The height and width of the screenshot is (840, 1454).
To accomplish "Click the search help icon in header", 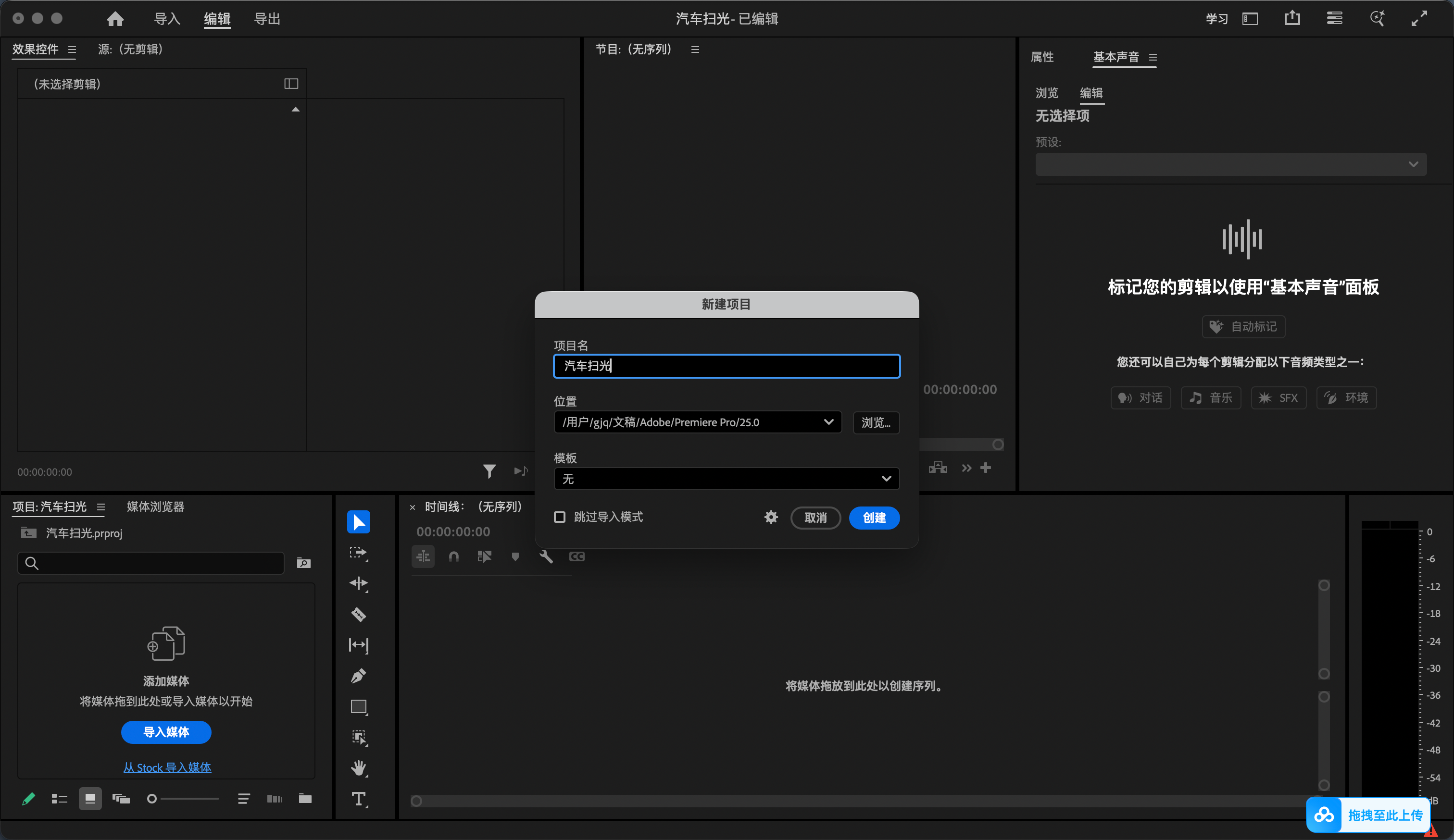I will pyautogui.click(x=1377, y=18).
